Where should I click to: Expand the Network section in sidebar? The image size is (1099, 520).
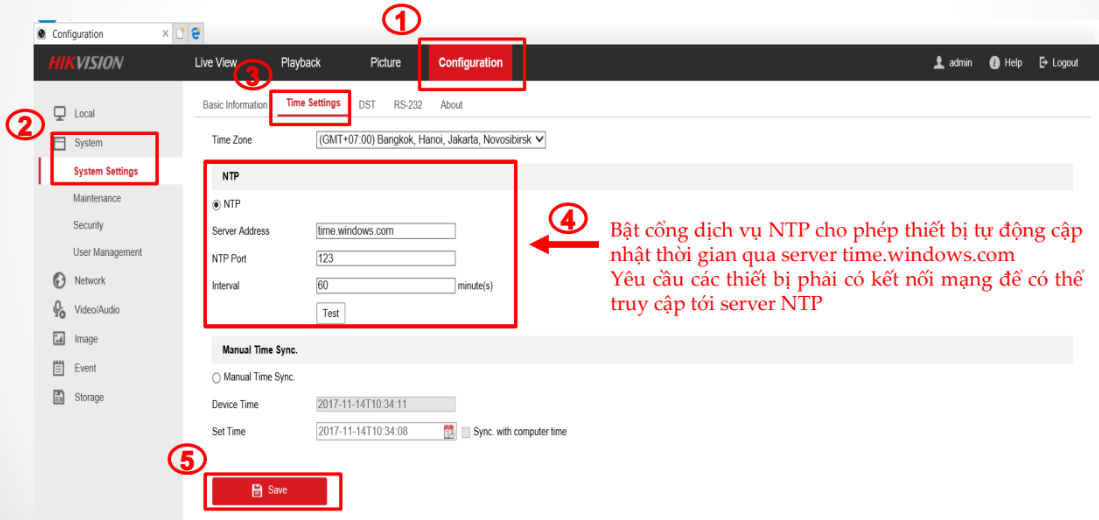89,281
